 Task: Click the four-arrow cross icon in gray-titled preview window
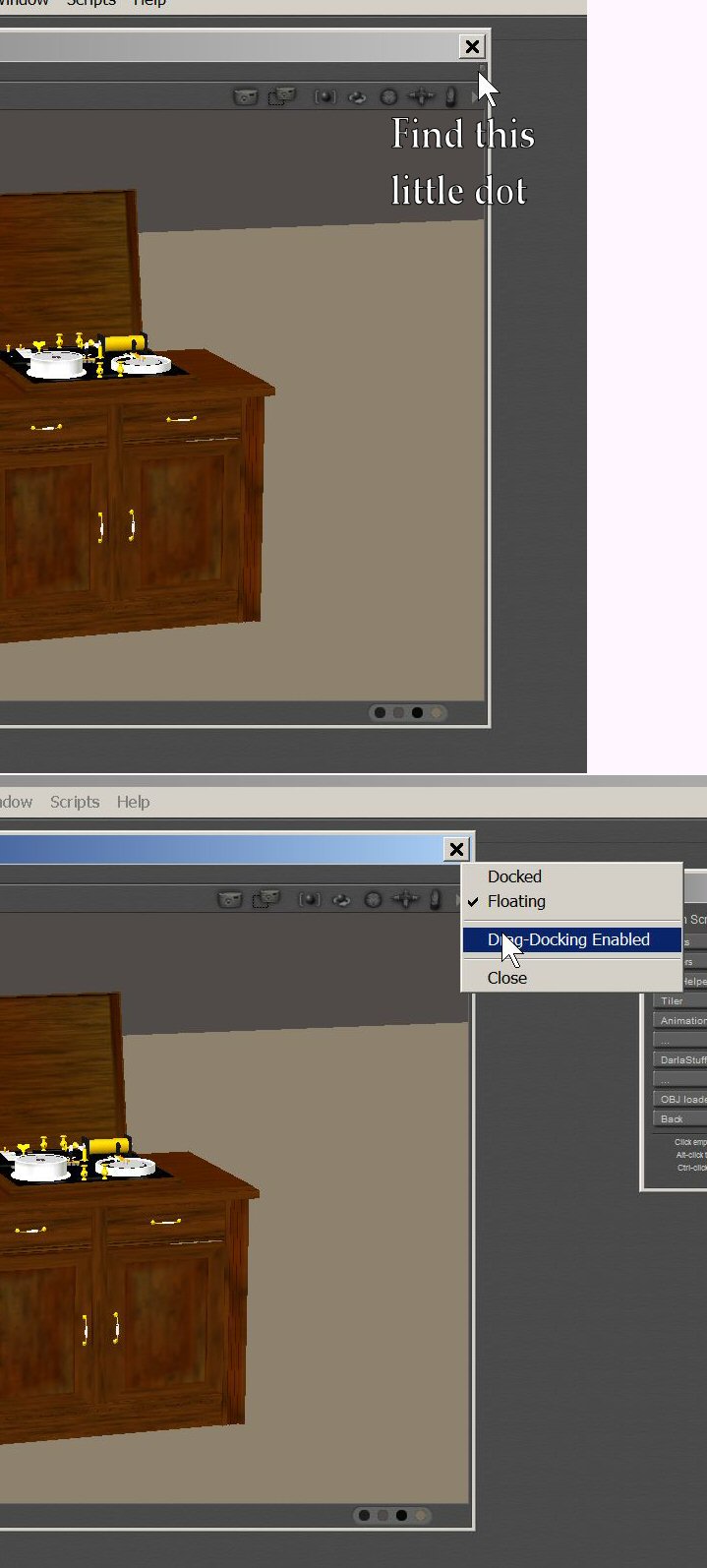[x=421, y=96]
